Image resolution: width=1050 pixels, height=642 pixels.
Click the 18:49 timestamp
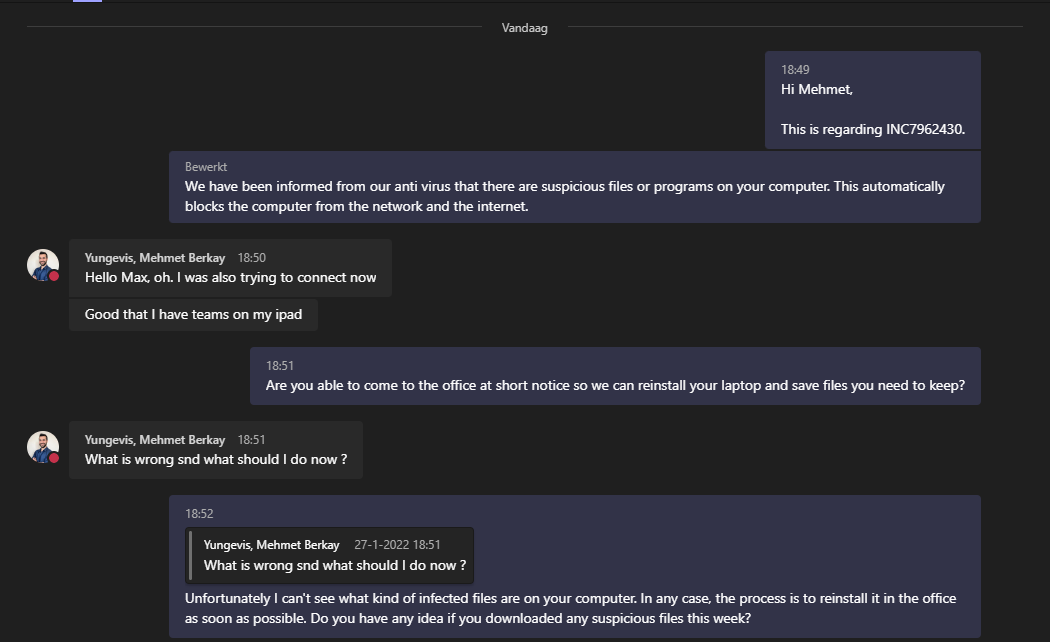[795, 70]
